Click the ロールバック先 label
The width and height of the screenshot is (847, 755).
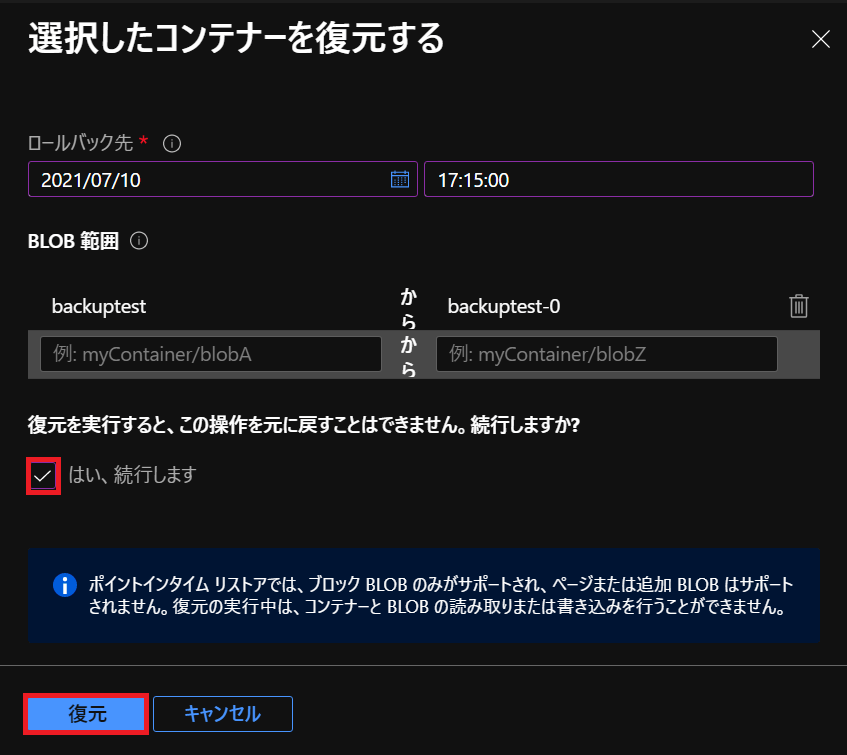tap(80, 143)
